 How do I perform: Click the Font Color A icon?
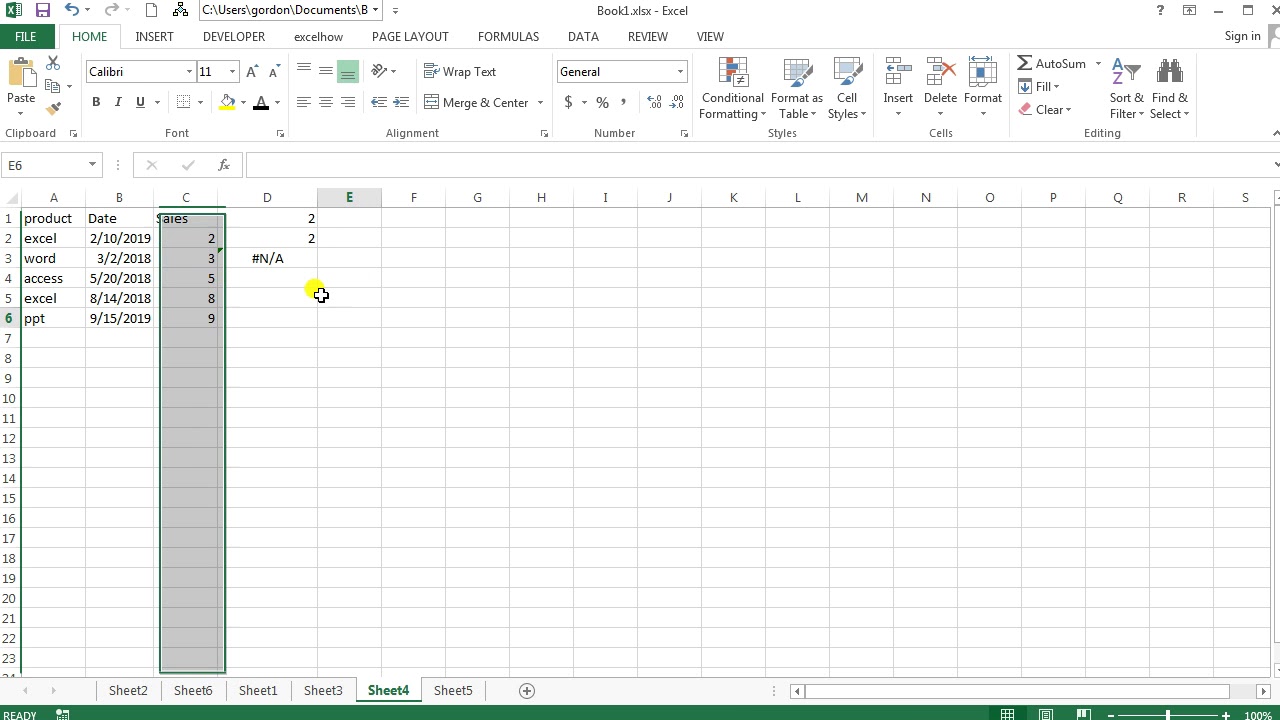pos(261,102)
